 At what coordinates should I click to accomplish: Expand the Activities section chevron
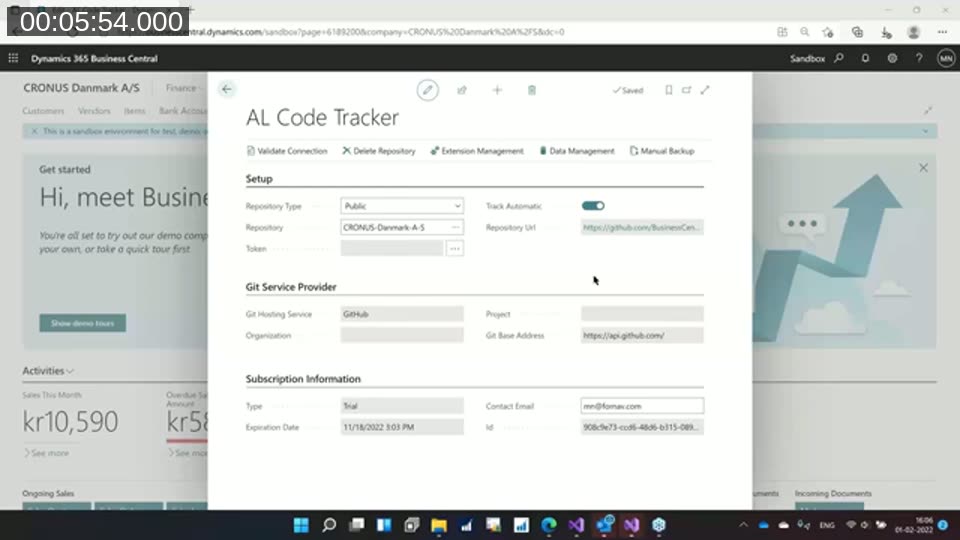tap(70, 371)
